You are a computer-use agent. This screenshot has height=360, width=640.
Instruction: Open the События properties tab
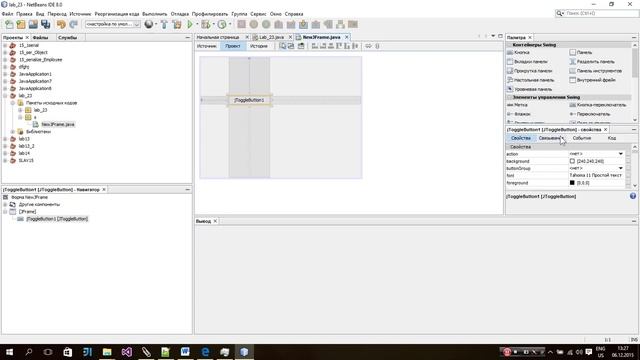582,138
